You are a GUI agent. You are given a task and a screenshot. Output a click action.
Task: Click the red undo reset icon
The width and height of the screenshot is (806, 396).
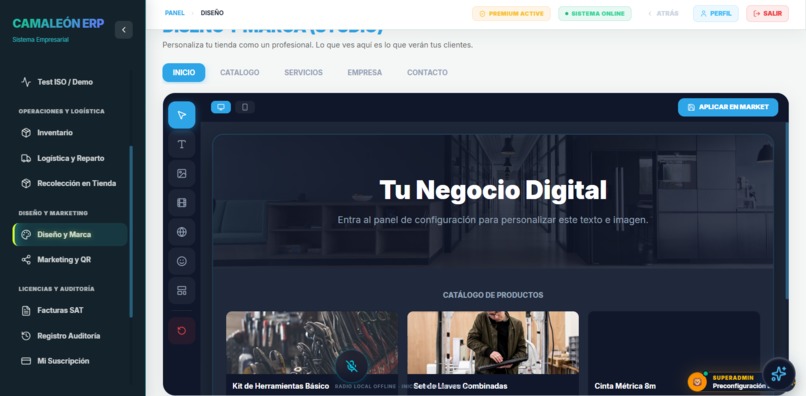click(x=181, y=331)
